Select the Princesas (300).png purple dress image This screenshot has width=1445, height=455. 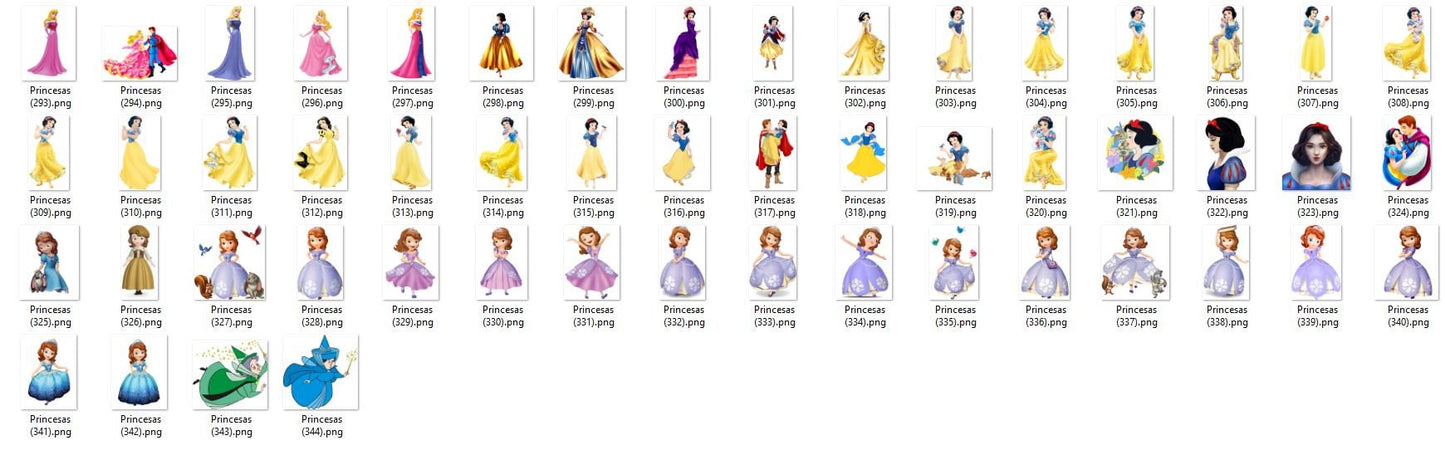(x=682, y=43)
